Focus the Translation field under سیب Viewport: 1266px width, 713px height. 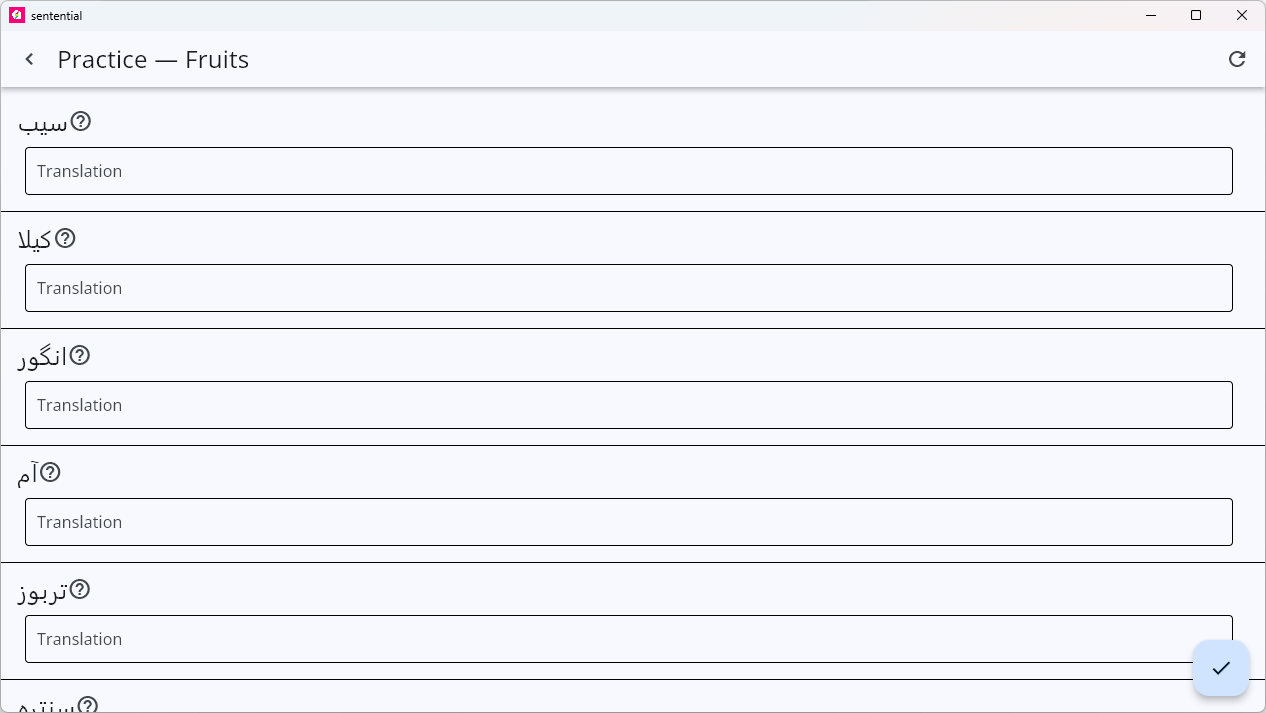pos(628,171)
